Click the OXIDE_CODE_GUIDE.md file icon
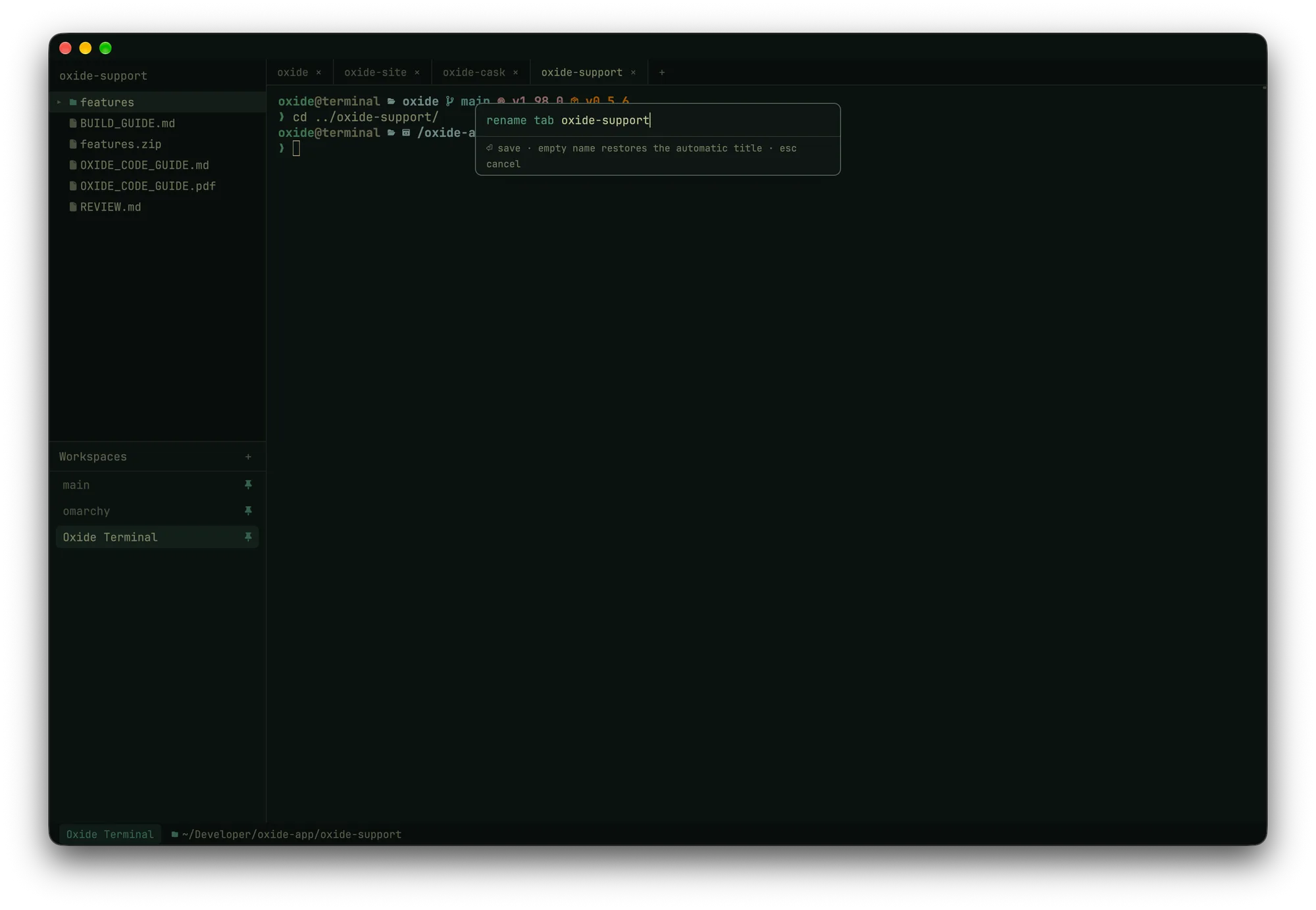This screenshot has width=1316, height=910. tap(73, 165)
